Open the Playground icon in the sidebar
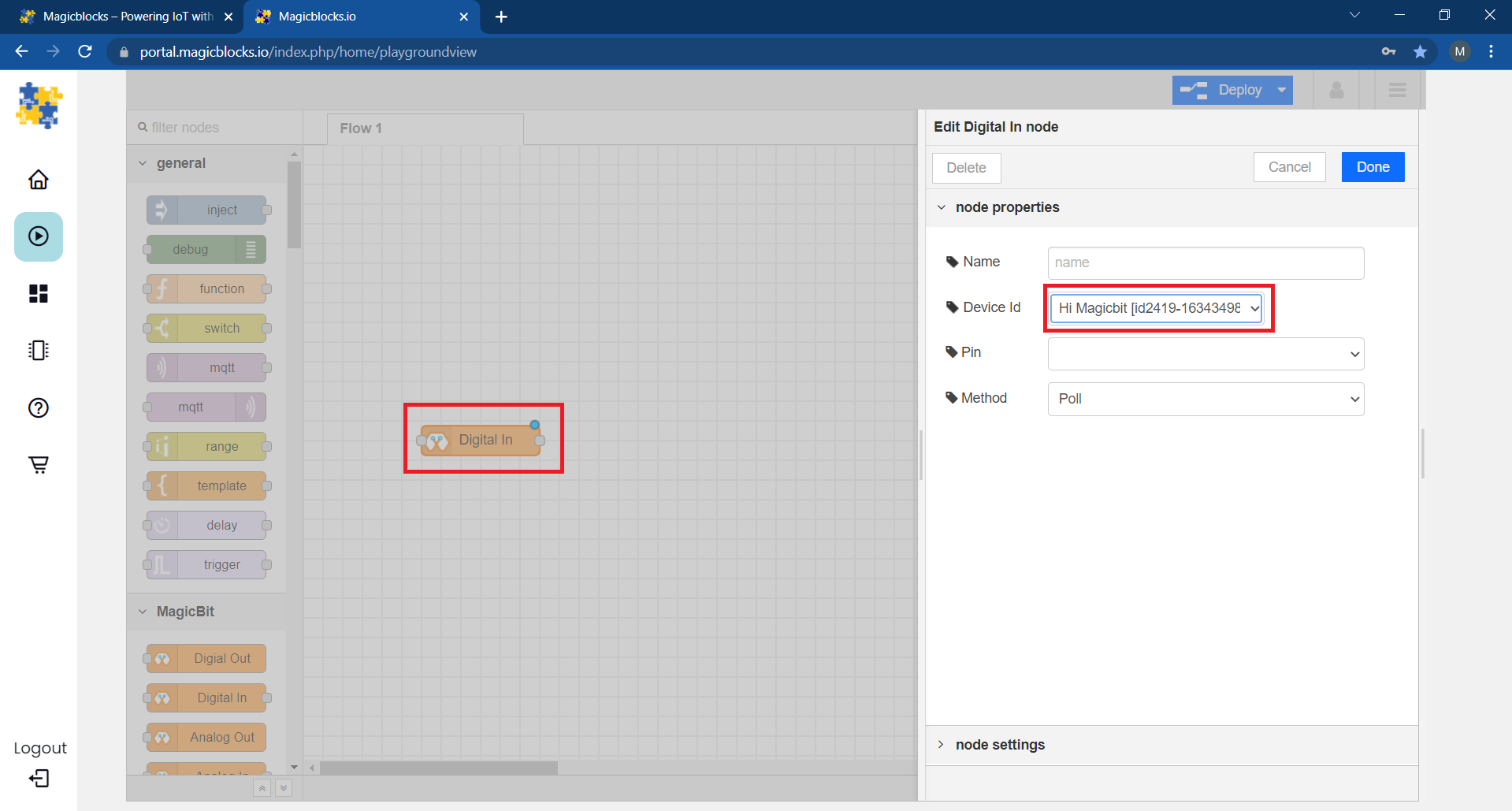 (x=38, y=236)
